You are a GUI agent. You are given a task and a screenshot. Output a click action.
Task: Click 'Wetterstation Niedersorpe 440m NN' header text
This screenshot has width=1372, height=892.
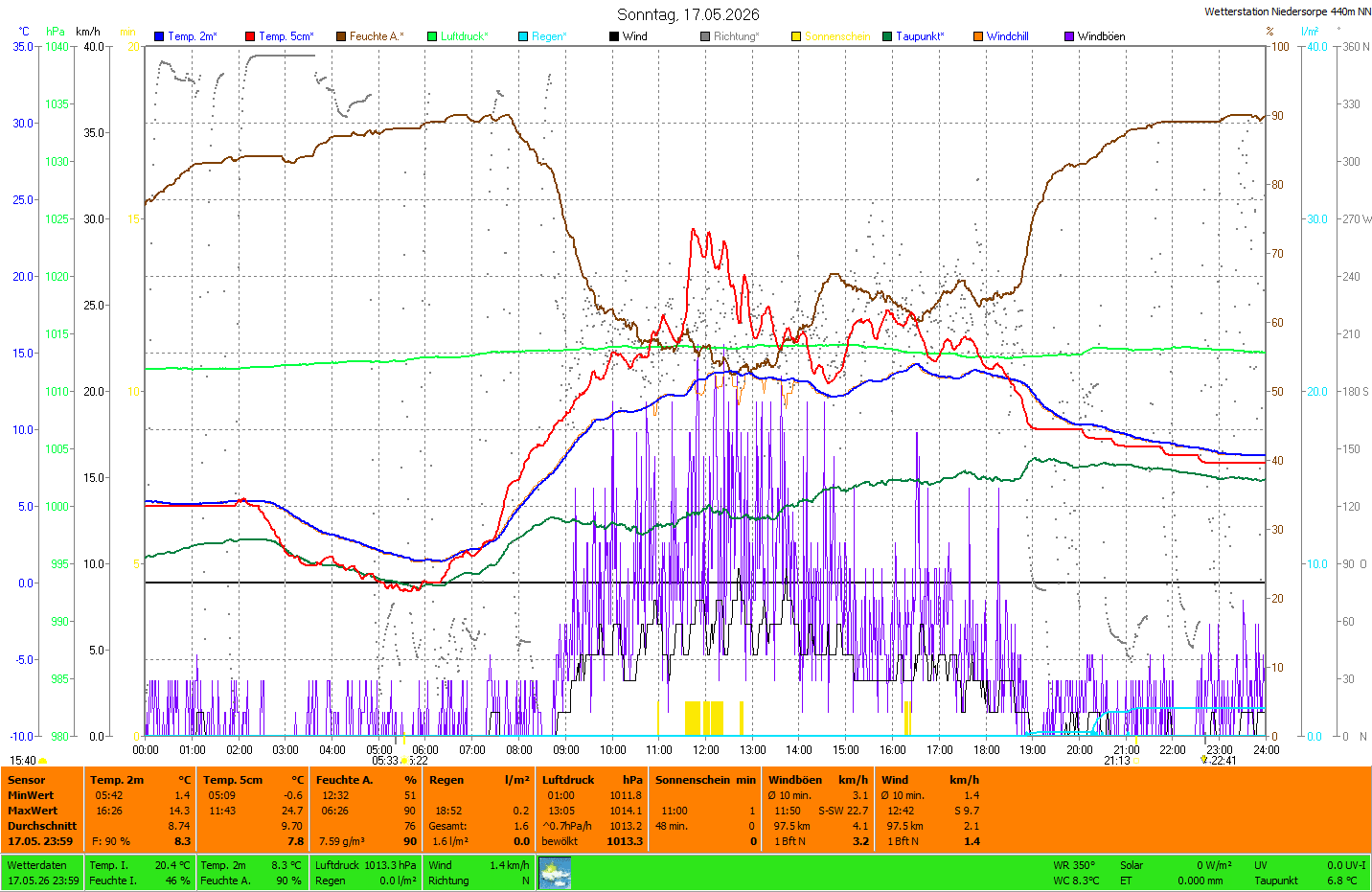click(1287, 11)
